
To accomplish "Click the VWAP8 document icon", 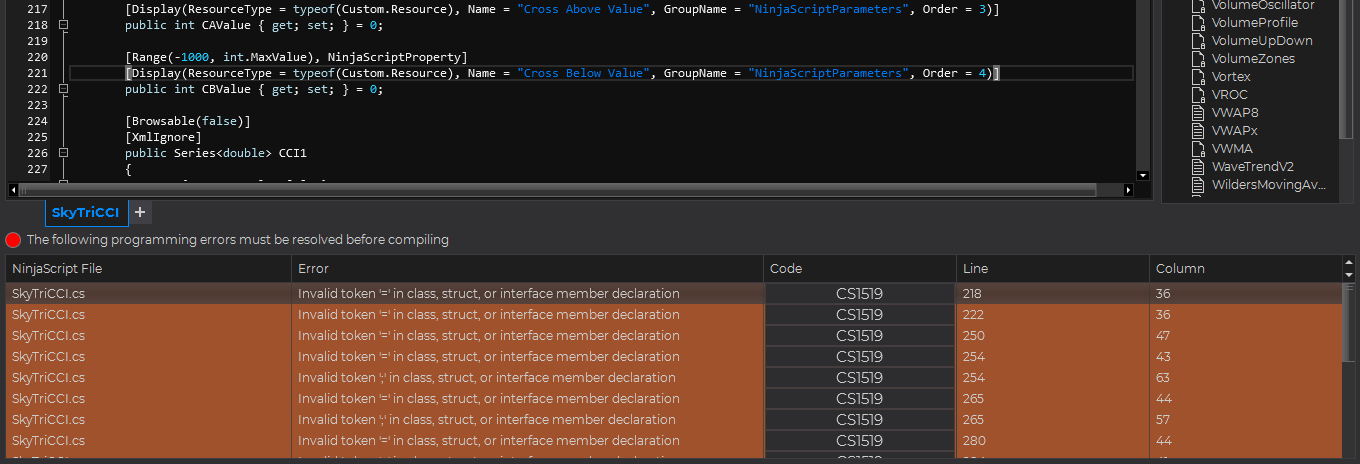I will (x=1200, y=113).
